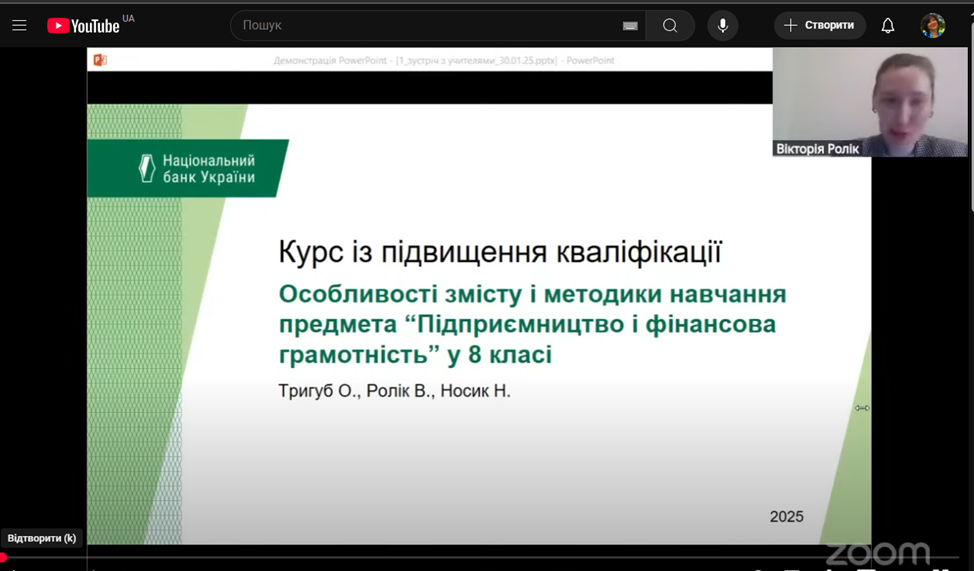Click the PowerPoint window title text in the video

444,61
